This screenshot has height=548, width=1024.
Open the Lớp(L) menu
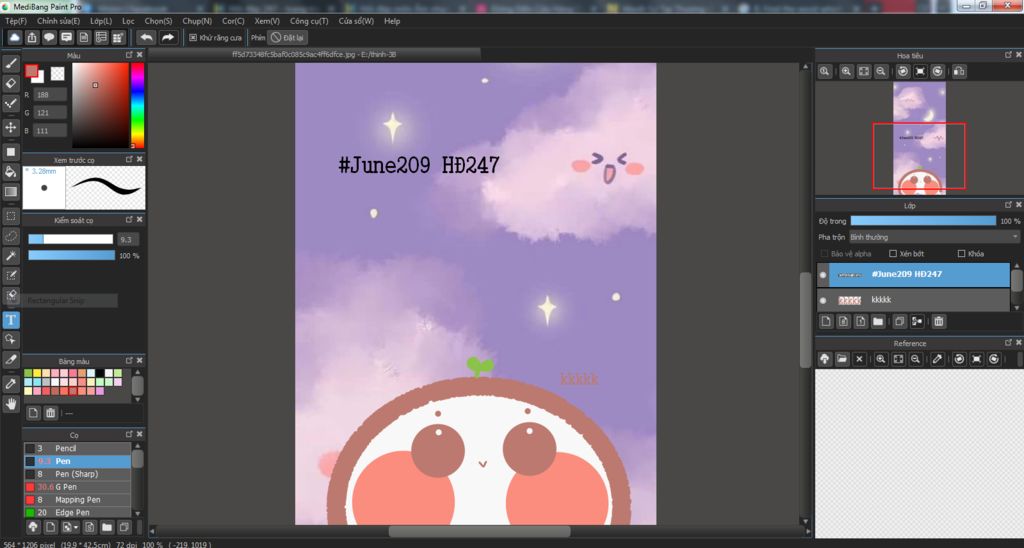click(101, 21)
